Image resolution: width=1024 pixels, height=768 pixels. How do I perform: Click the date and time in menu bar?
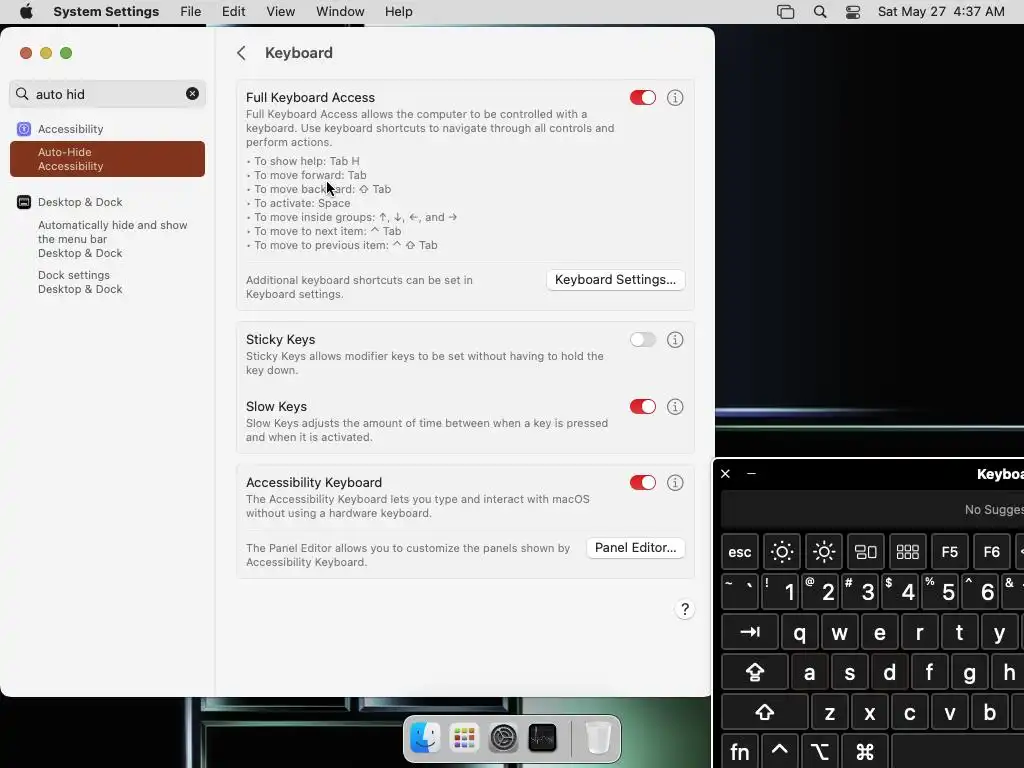coord(940,12)
